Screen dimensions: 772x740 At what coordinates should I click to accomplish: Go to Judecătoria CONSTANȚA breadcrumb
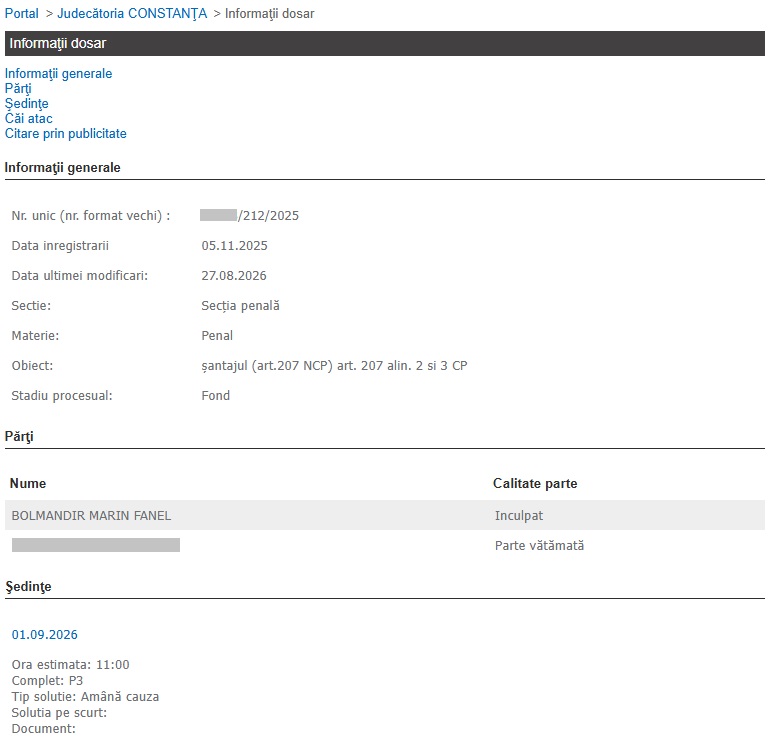132,13
